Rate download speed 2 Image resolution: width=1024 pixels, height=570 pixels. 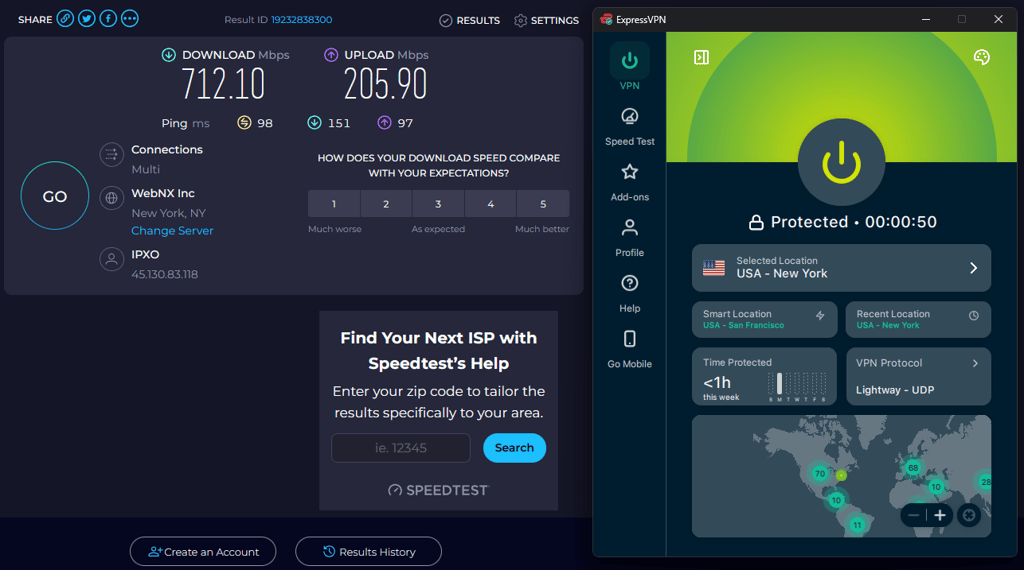[386, 204]
